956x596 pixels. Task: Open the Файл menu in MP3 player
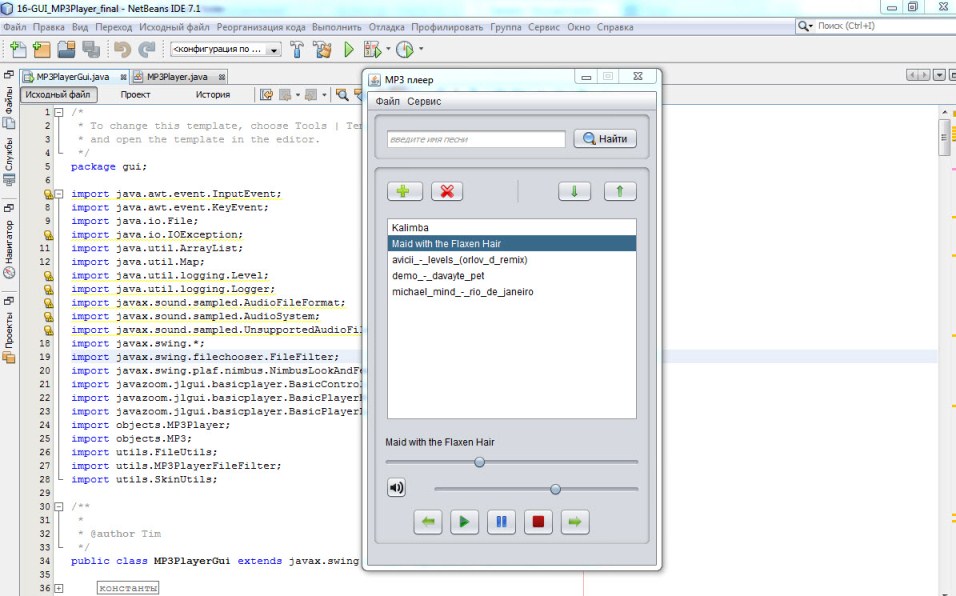click(387, 102)
